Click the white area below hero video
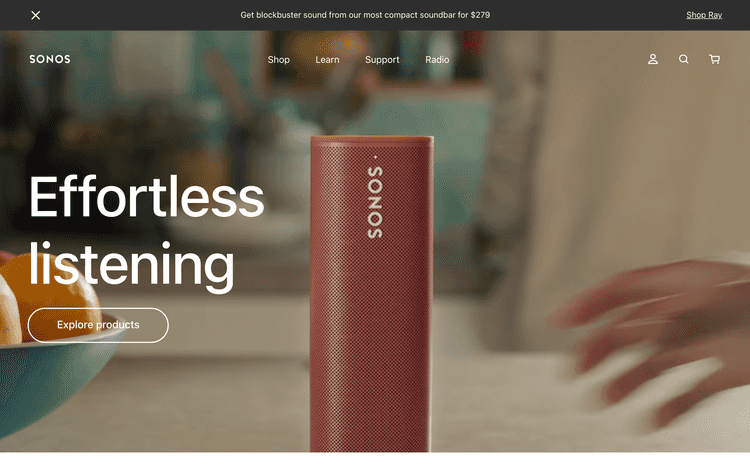Screen dimensions: 750x469 [375, 460]
